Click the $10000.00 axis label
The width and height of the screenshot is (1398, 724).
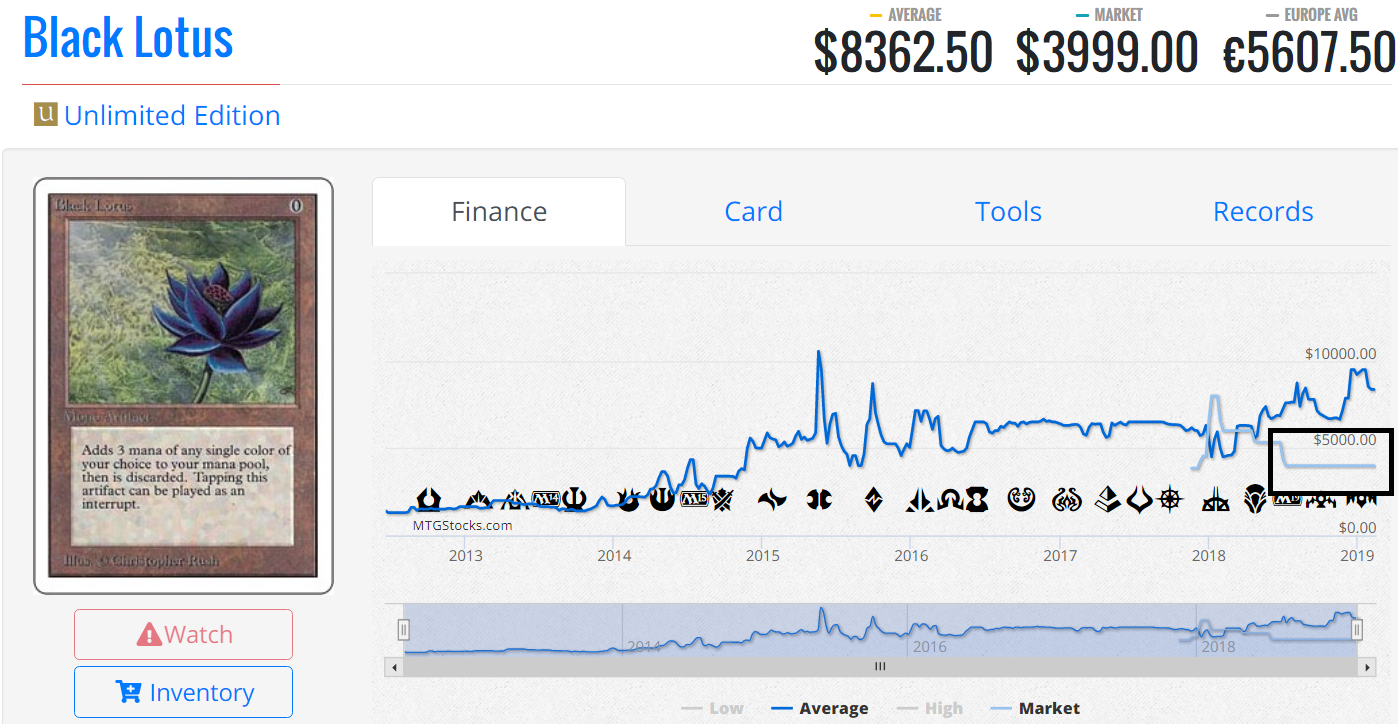(1340, 354)
